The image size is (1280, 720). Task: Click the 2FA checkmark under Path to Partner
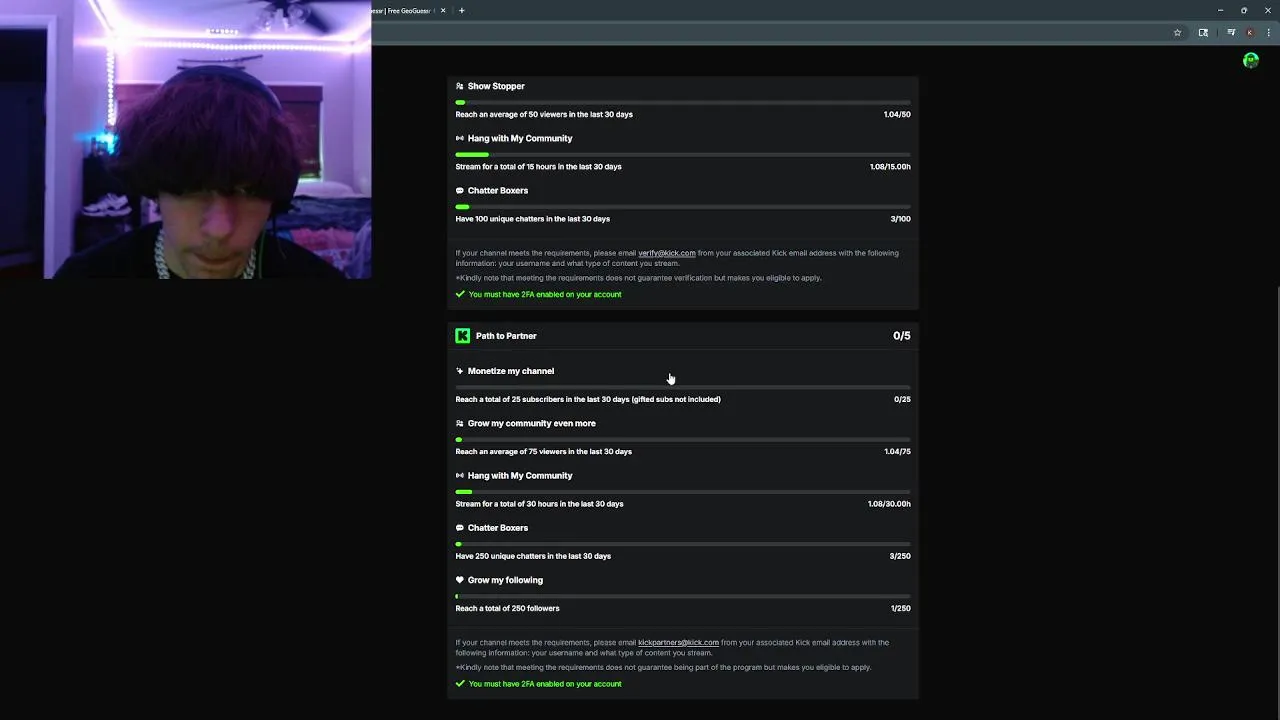point(460,684)
